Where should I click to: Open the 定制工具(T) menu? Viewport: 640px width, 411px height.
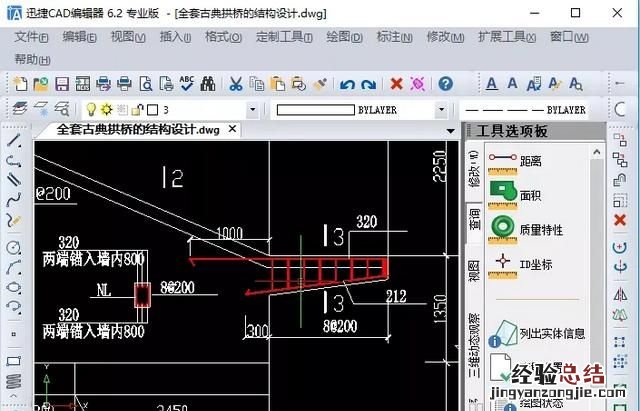coord(284,37)
